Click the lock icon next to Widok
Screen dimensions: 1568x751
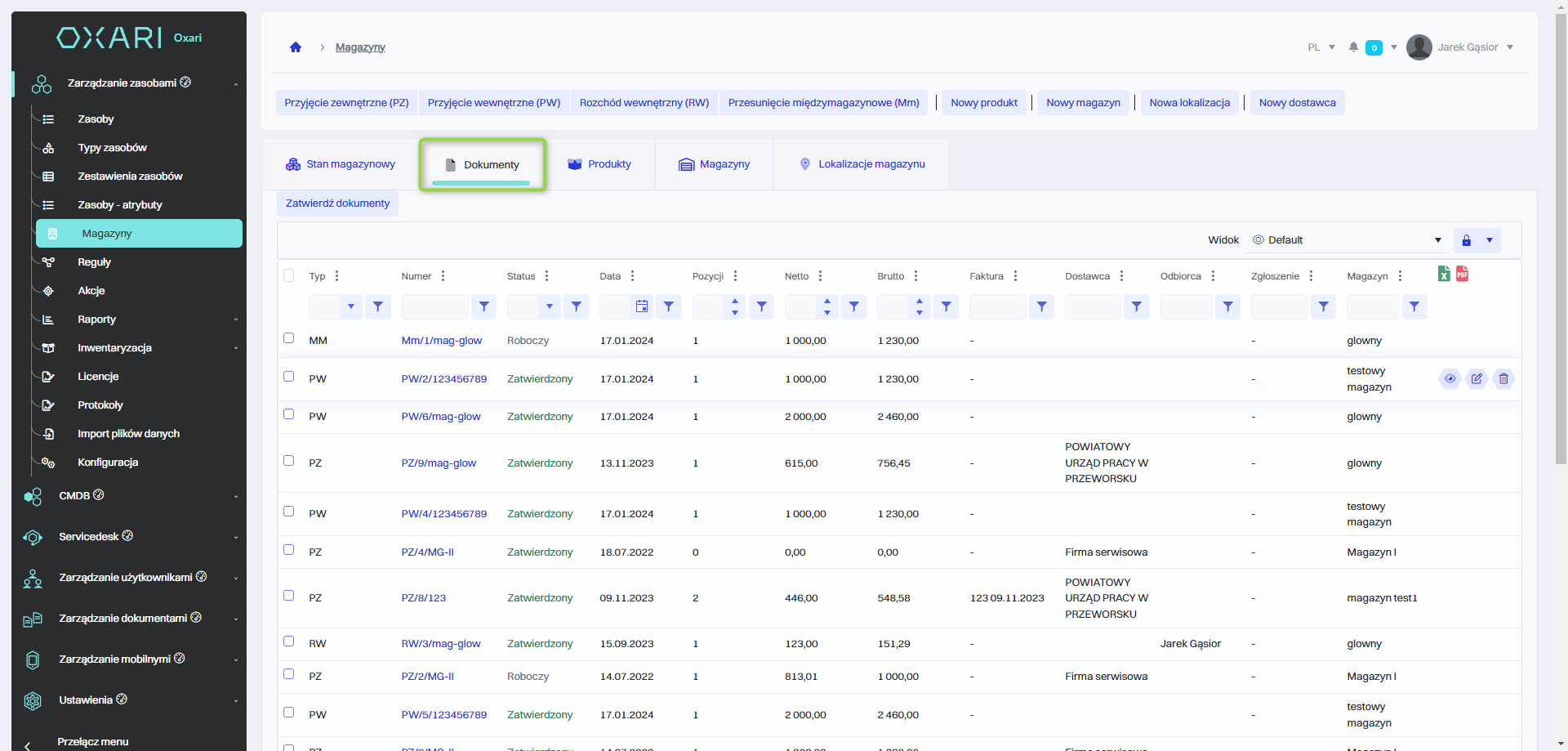coord(1466,240)
